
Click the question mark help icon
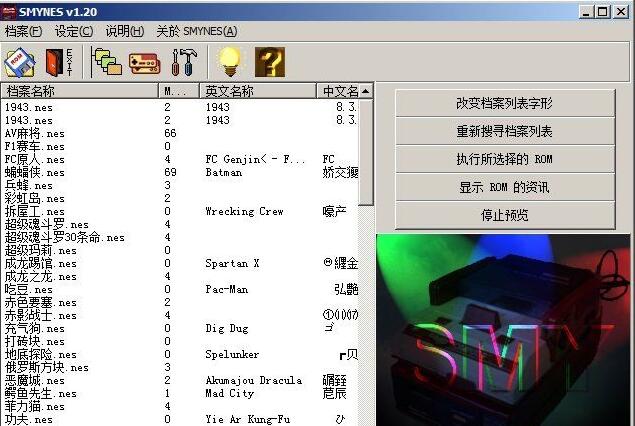pos(270,62)
